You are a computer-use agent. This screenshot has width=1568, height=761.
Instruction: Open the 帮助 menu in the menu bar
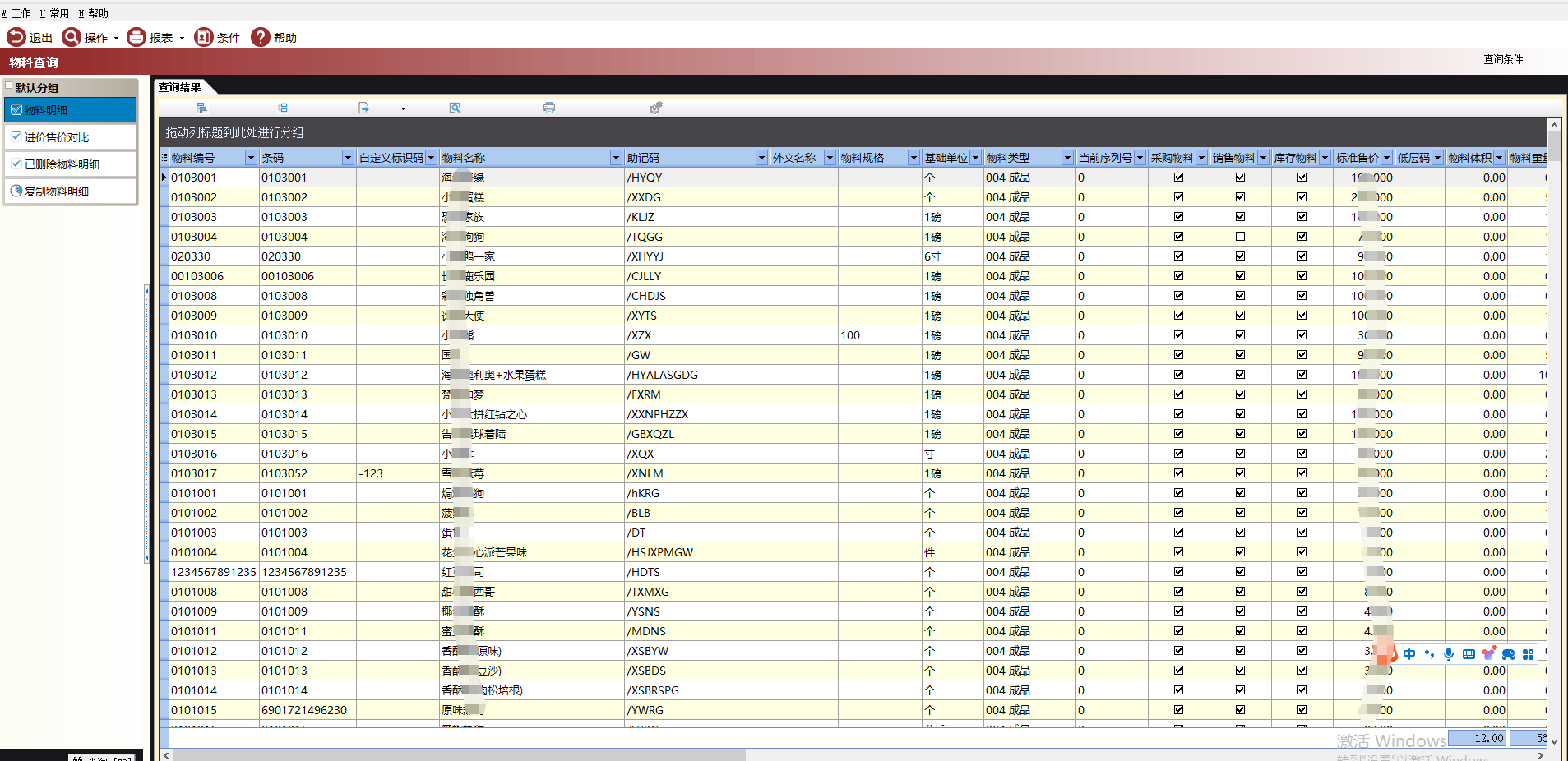pos(93,13)
